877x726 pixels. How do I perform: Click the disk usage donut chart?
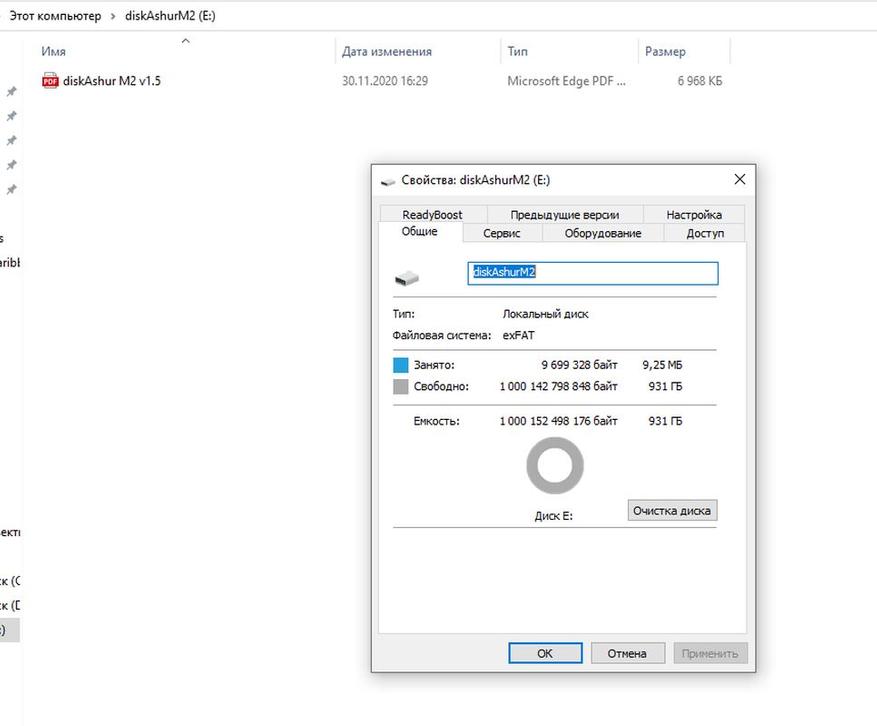click(555, 465)
